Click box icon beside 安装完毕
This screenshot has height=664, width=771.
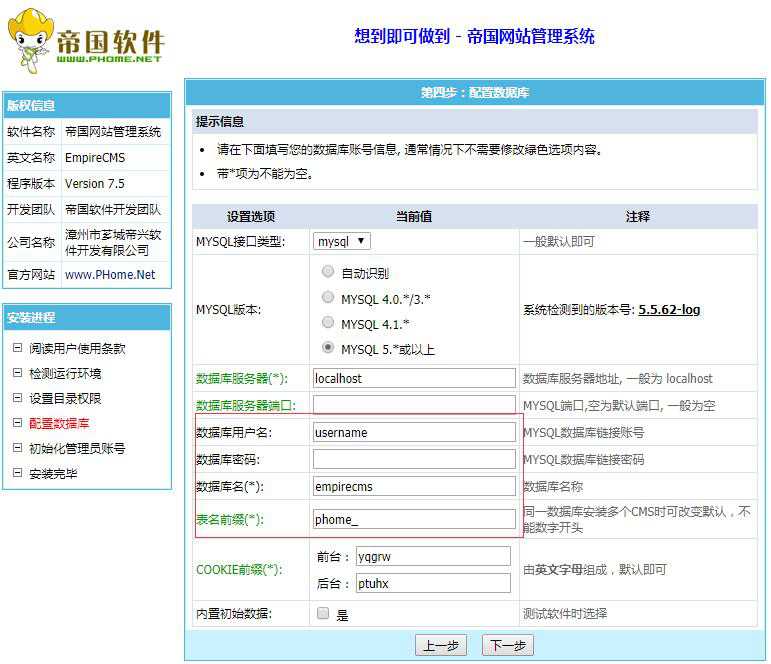(17, 473)
